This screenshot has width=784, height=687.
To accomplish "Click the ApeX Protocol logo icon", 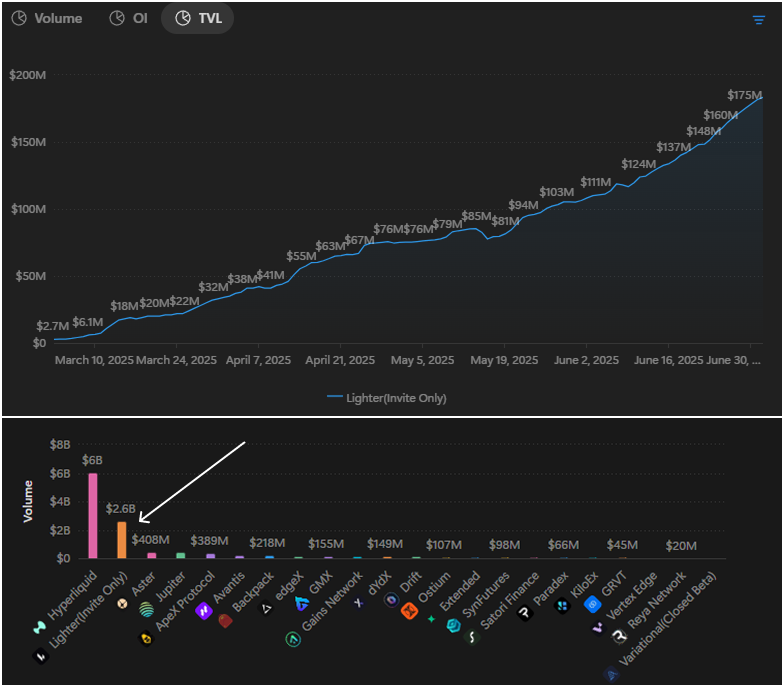I will pos(146,638).
